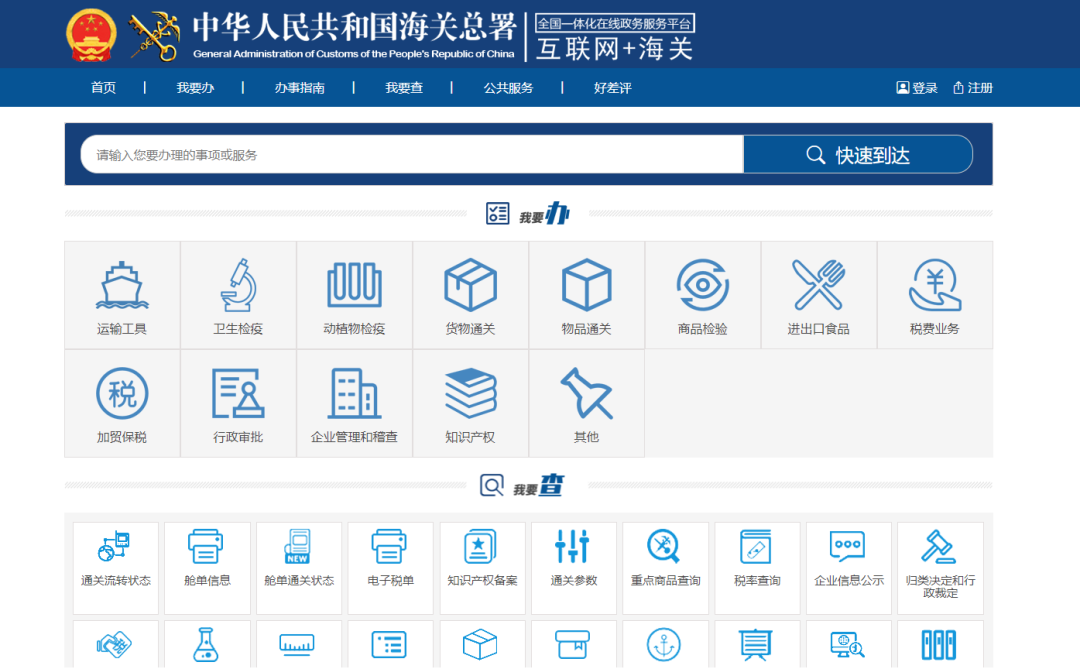
Task: Click the anchor icon in the bottom row
Action: [664, 645]
